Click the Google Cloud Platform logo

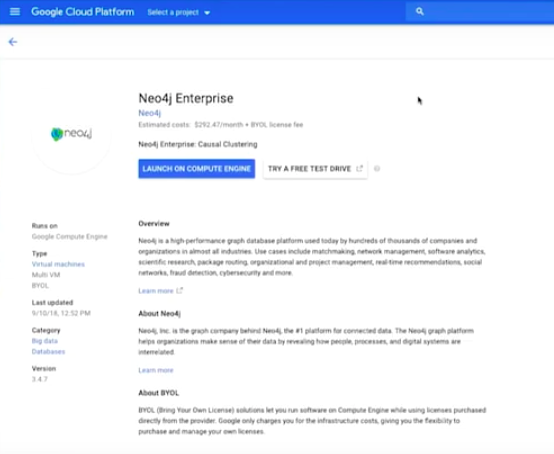click(83, 12)
